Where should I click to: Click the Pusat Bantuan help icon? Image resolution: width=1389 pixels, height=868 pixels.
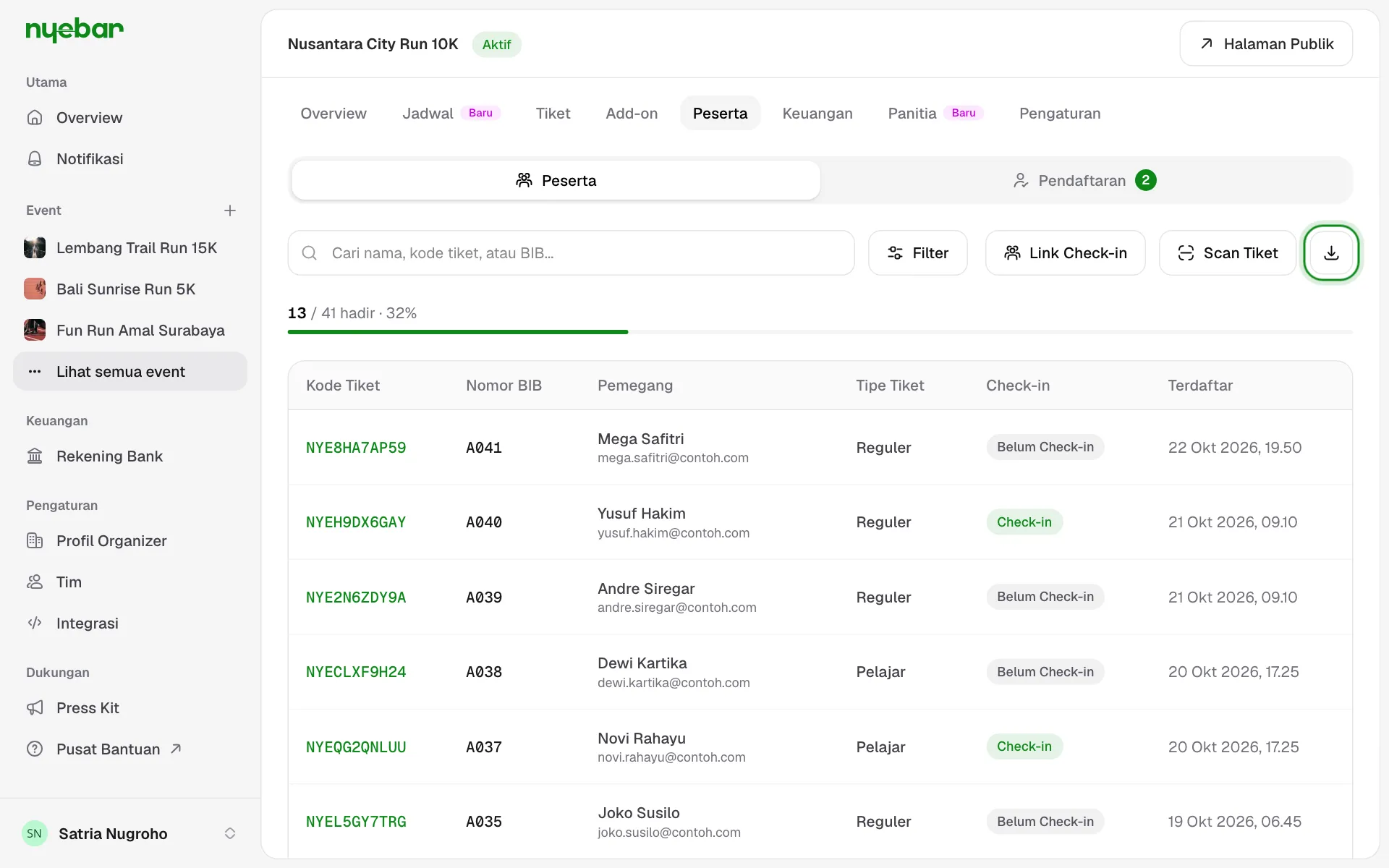tap(35, 749)
